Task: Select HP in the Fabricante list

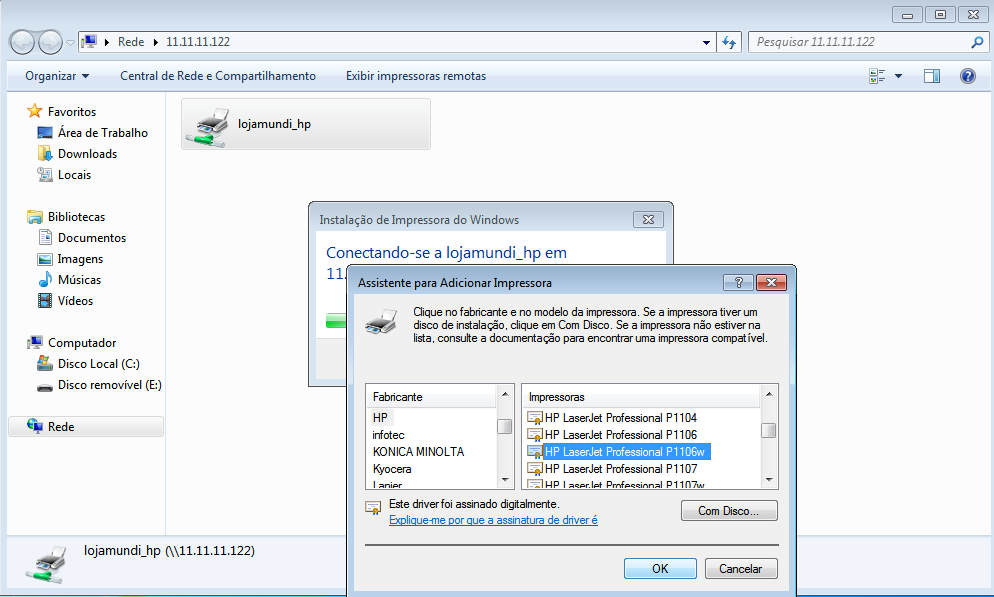Action: click(380, 418)
